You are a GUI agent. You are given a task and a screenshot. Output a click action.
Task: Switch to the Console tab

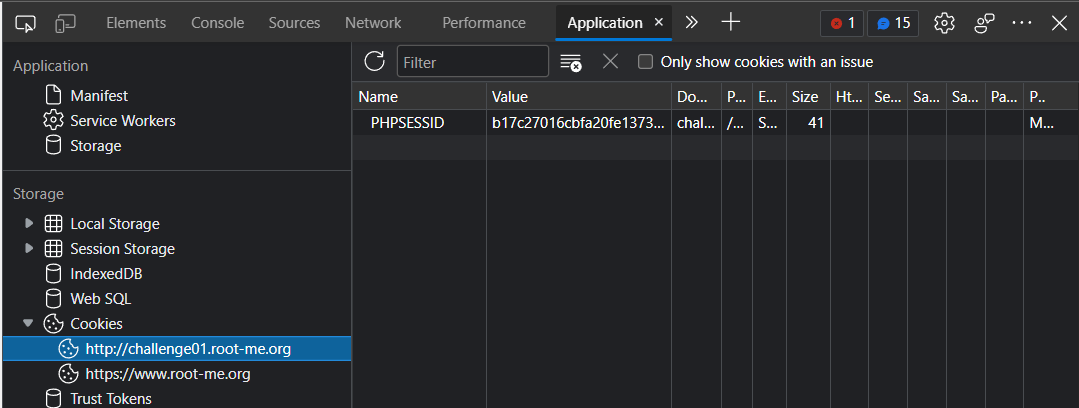[217, 23]
